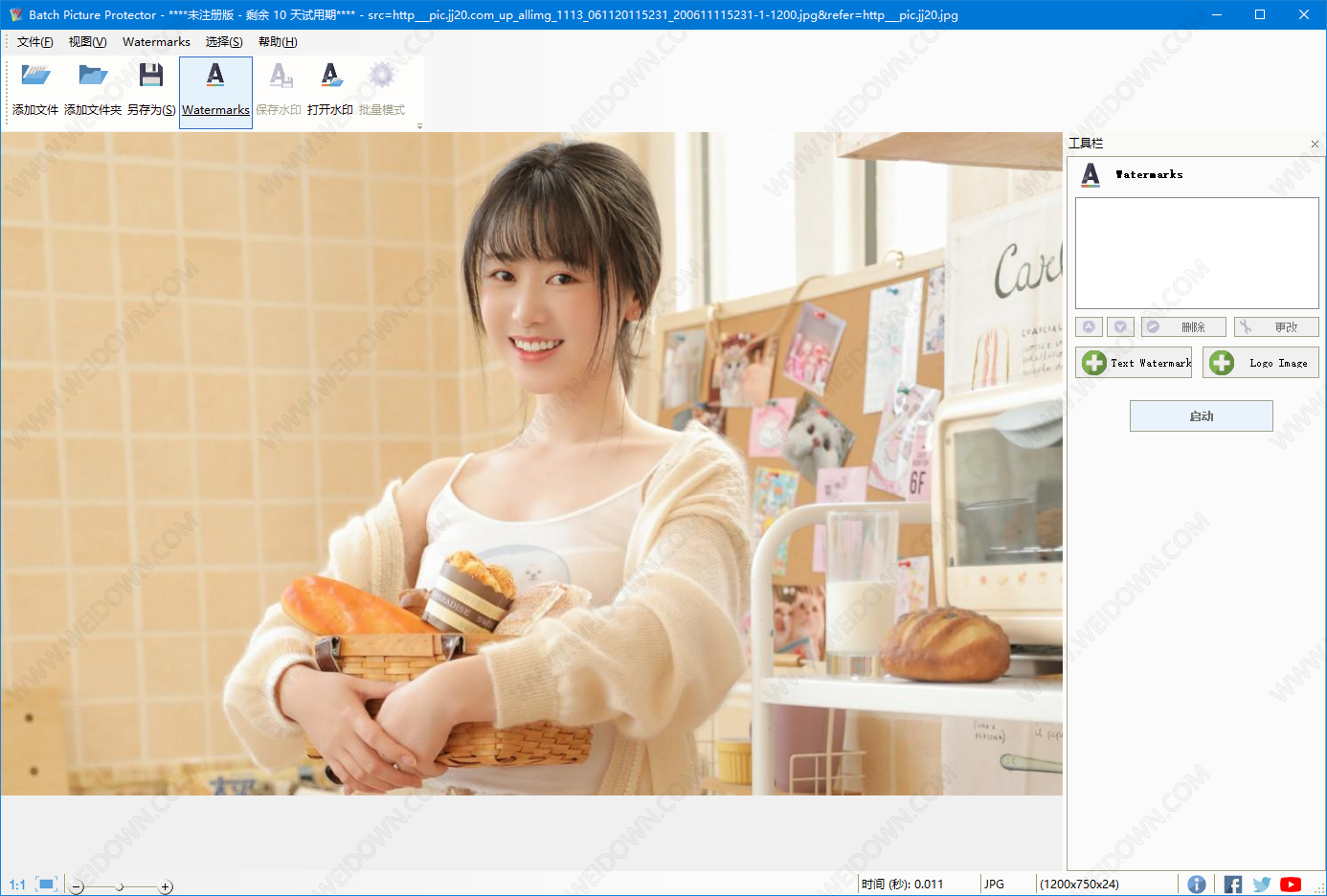Open the Watermarks menu in the menu bar

[x=156, y=42]
